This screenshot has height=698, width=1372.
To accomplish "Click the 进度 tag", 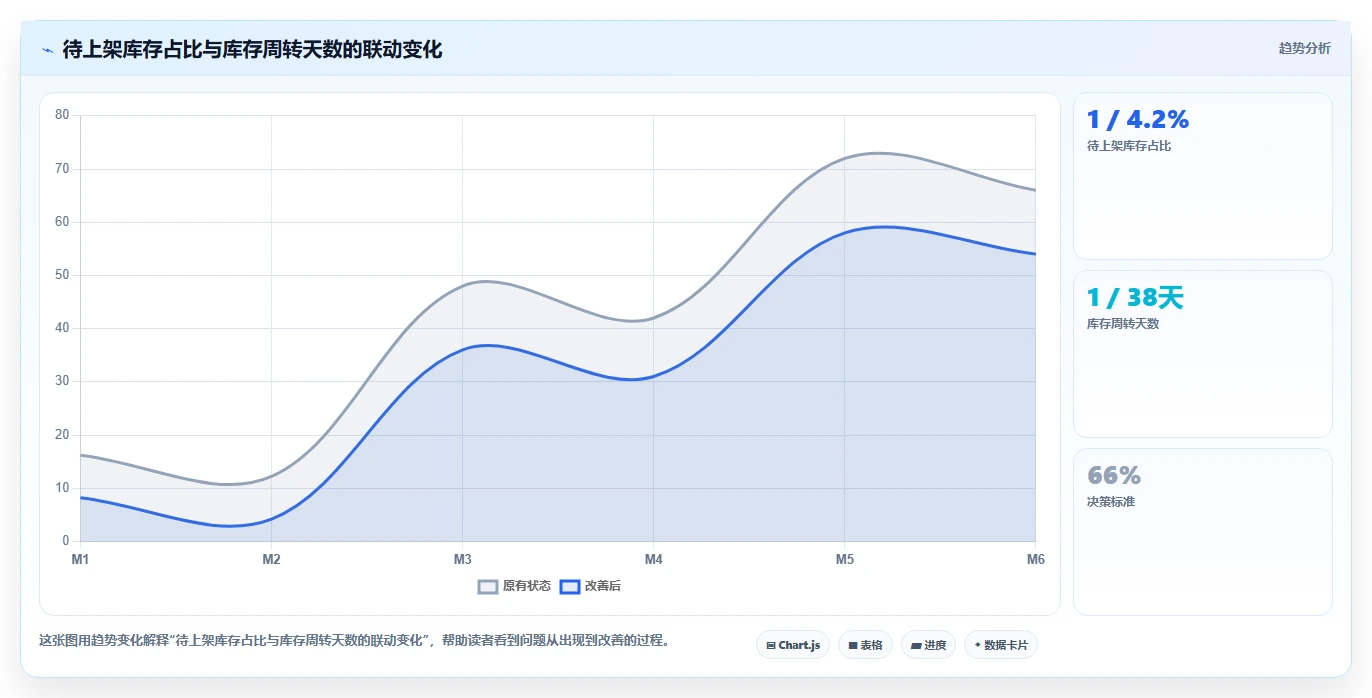I will (x=928, y=645).
